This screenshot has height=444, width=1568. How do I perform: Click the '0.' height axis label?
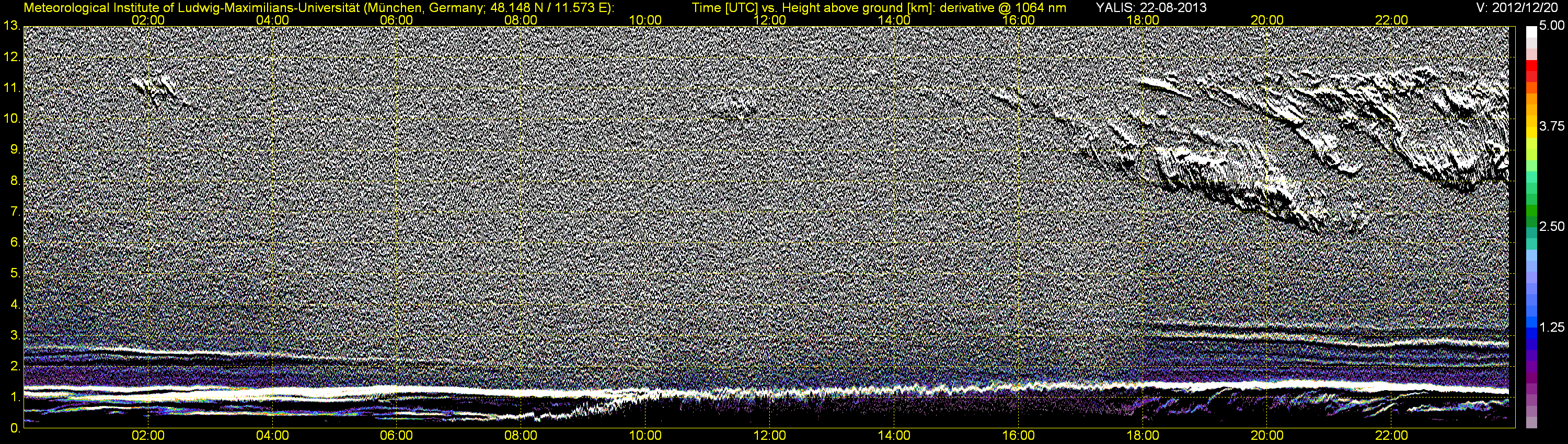(x=15, y=429)
